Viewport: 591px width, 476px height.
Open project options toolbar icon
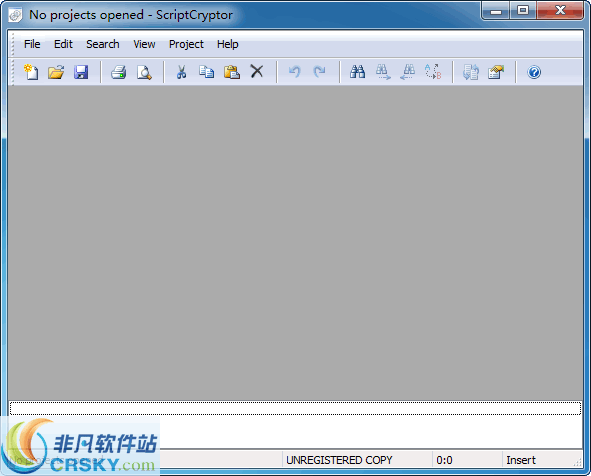click(496, 72)
